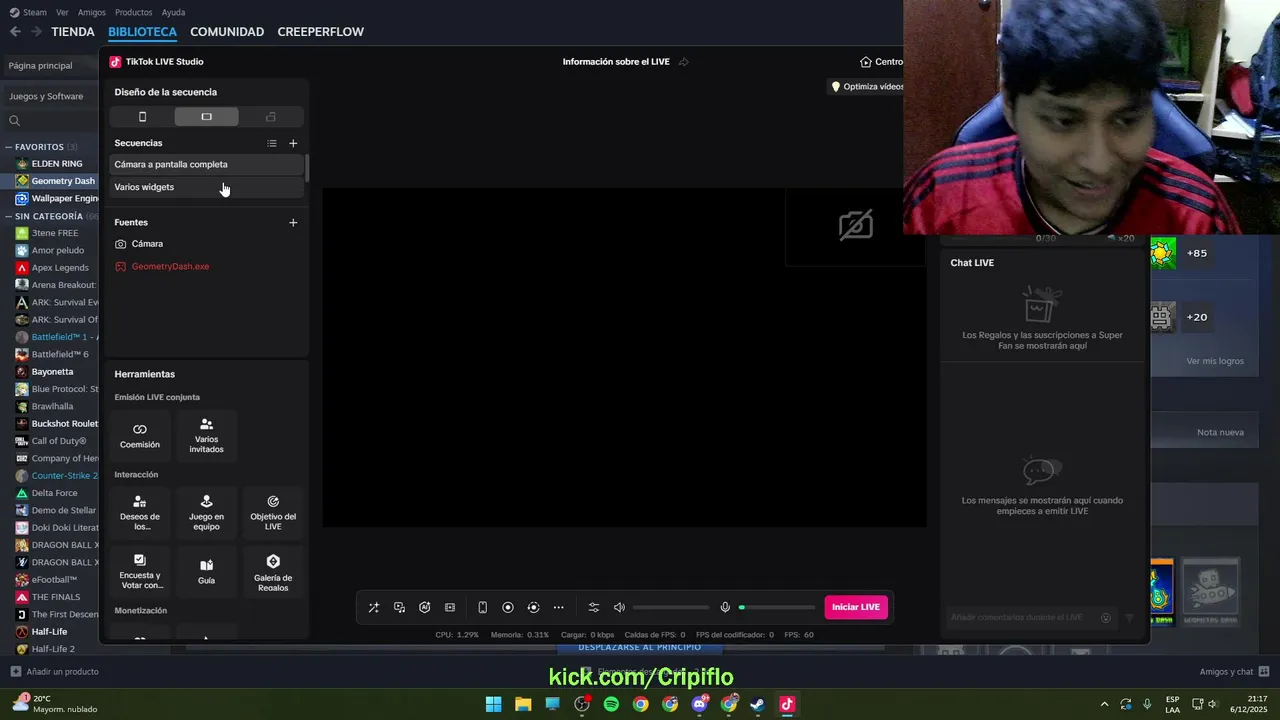Image resolution: width=1280 pixels, height=720 pixels.
Task: Open Spotify from the taskbar
Action: (611, 704)
